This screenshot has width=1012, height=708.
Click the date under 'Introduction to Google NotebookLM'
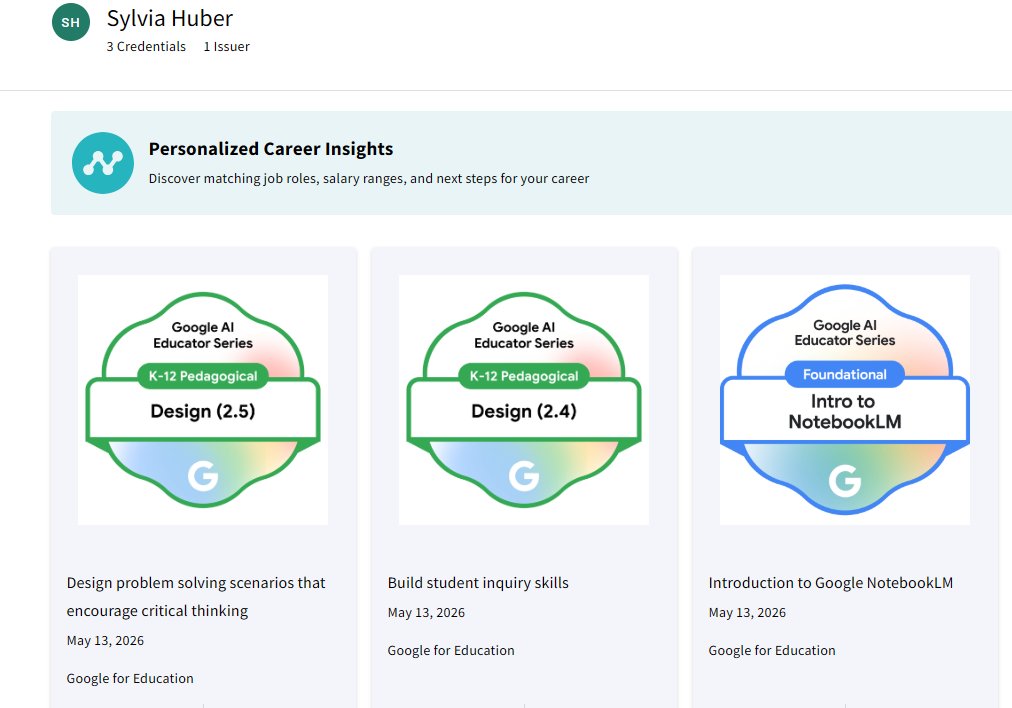(747, 612)
